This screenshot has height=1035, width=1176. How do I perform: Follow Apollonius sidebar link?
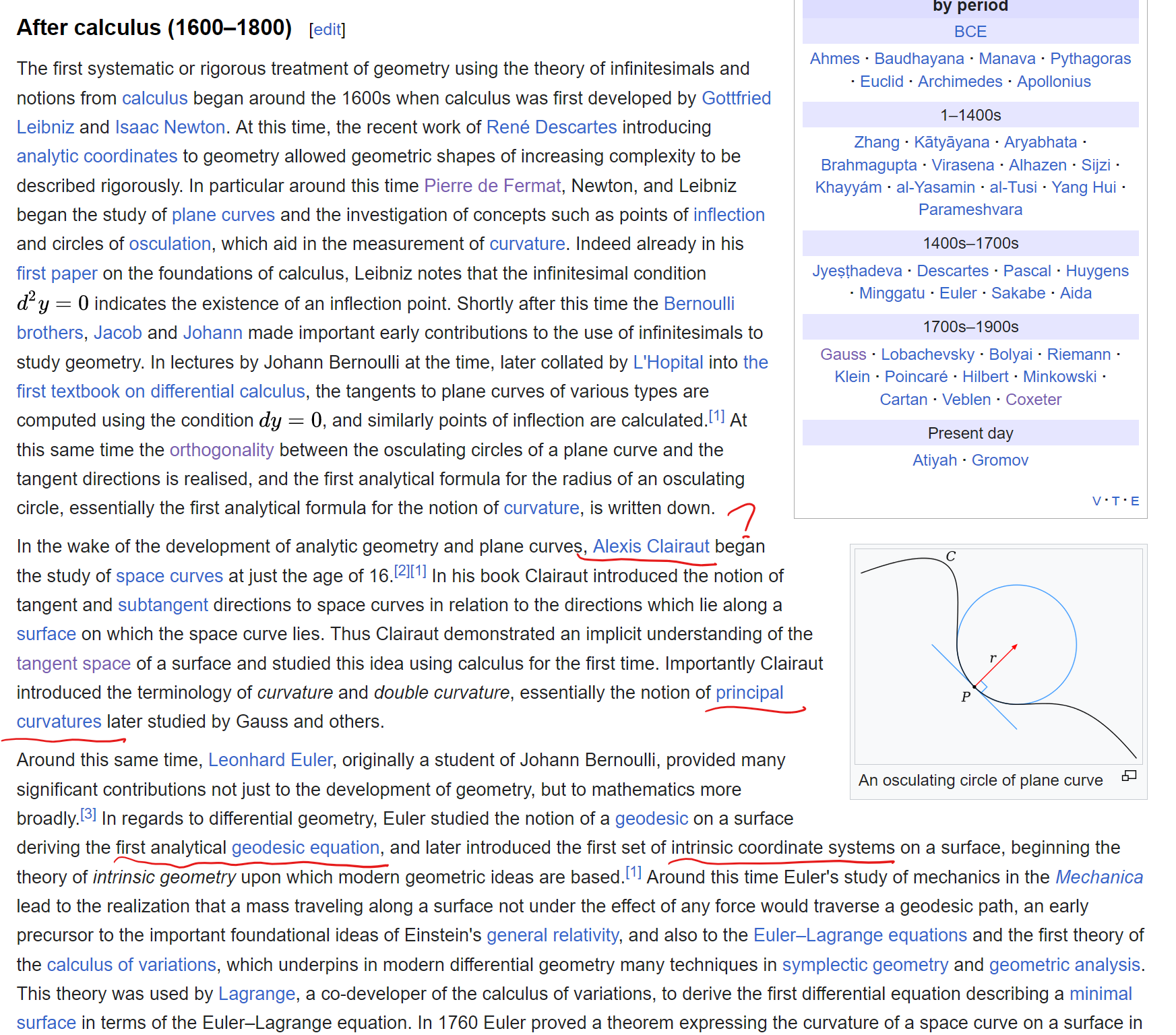[1054, 82]
